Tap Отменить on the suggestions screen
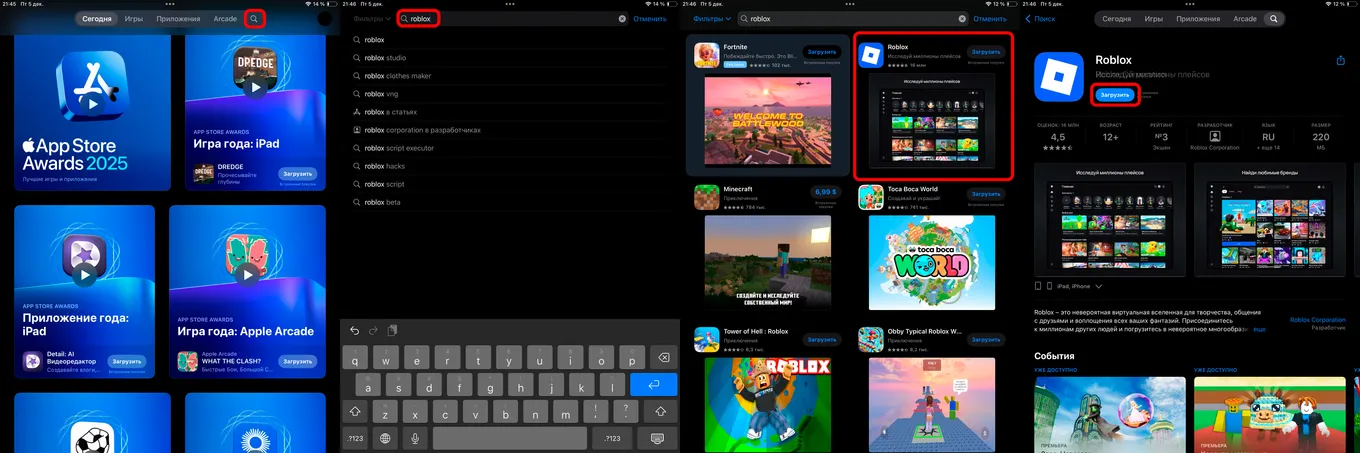 650,19
